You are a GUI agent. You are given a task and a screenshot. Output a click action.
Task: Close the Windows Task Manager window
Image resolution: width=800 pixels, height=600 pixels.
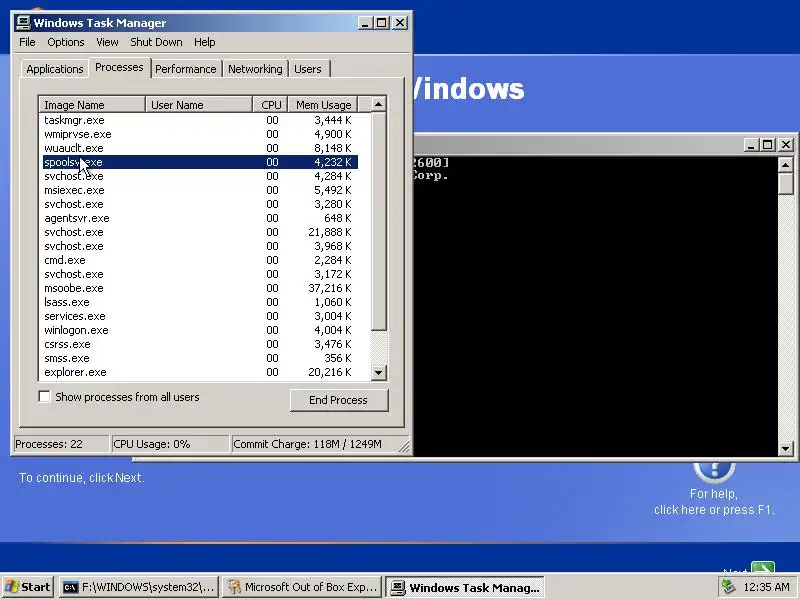tap(400, 23)
